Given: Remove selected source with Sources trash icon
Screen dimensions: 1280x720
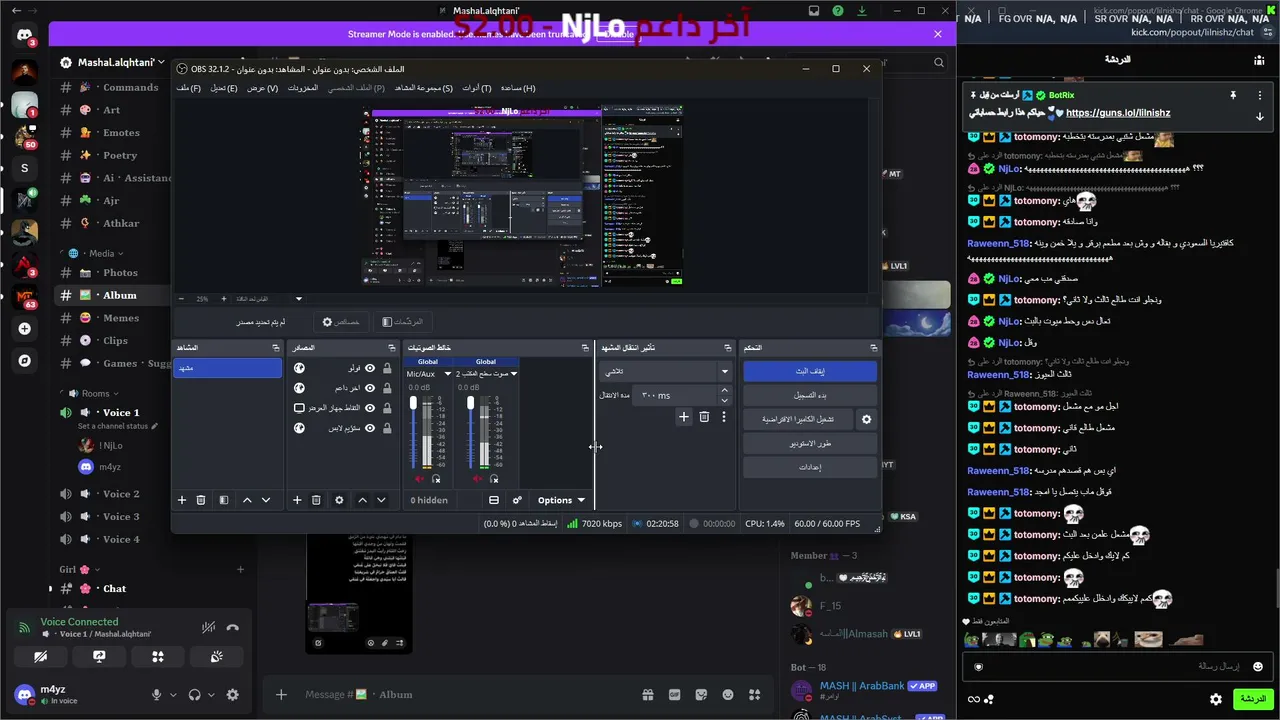Looking at the screenshot, I should point(316,500).
